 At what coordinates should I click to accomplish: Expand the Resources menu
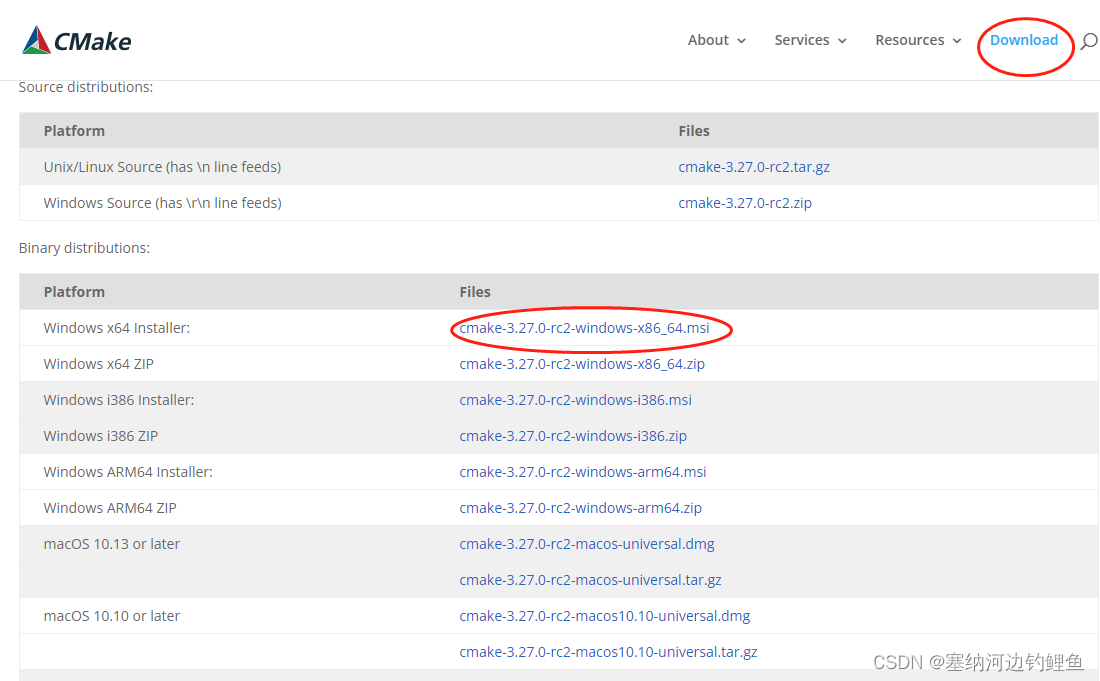pos(918,40)
